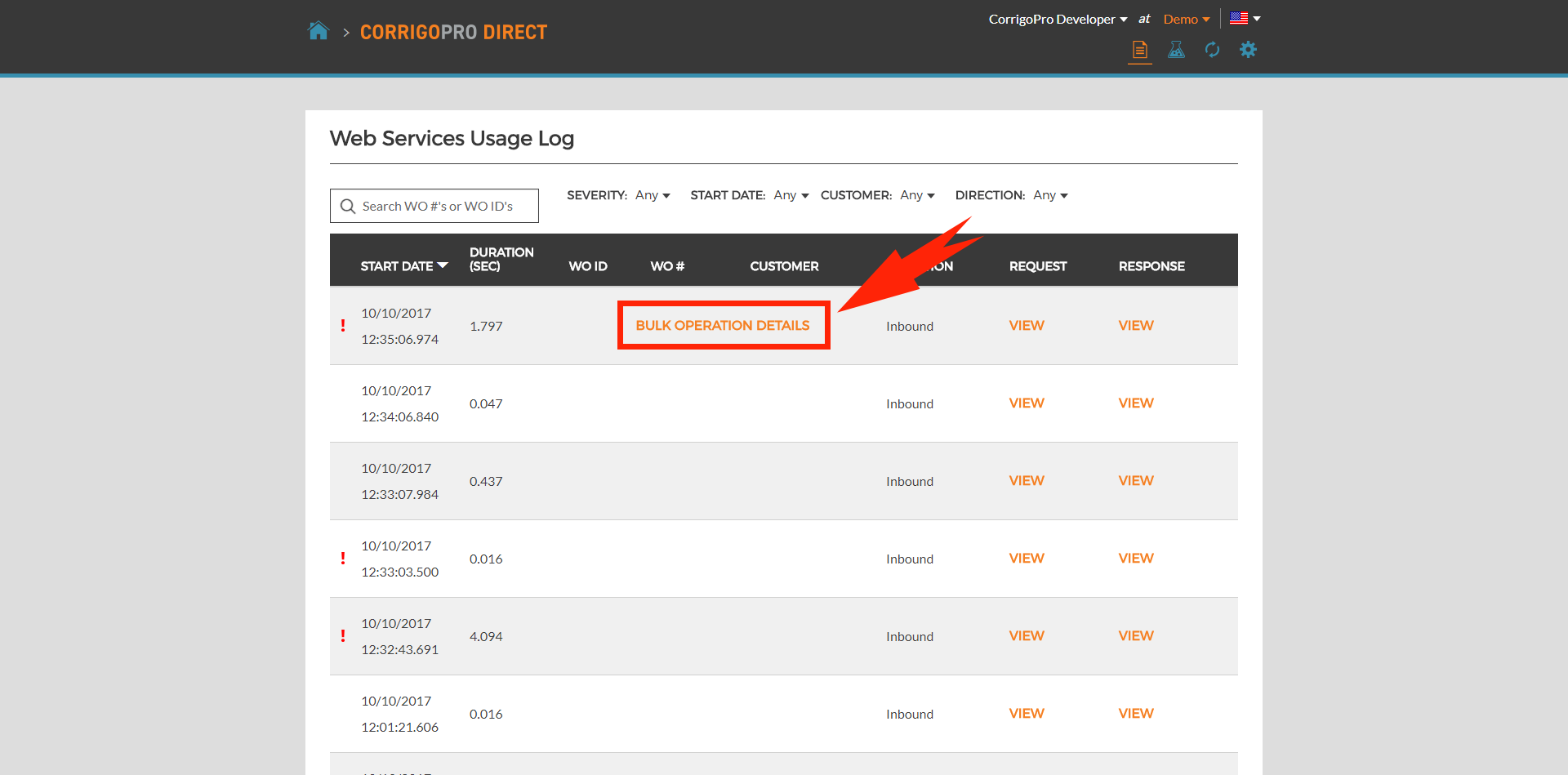1568x775 pixels.
Task: View request for 12:34:06.840 entry
Action: [1027, 403]
